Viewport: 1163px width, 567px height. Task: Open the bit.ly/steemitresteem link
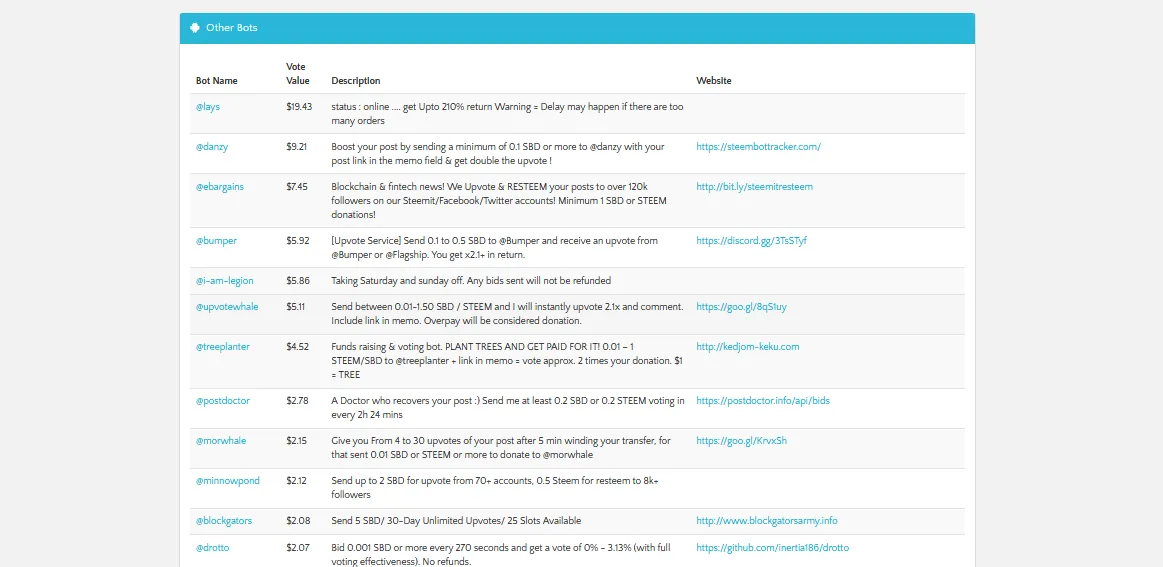click(754, 187)
